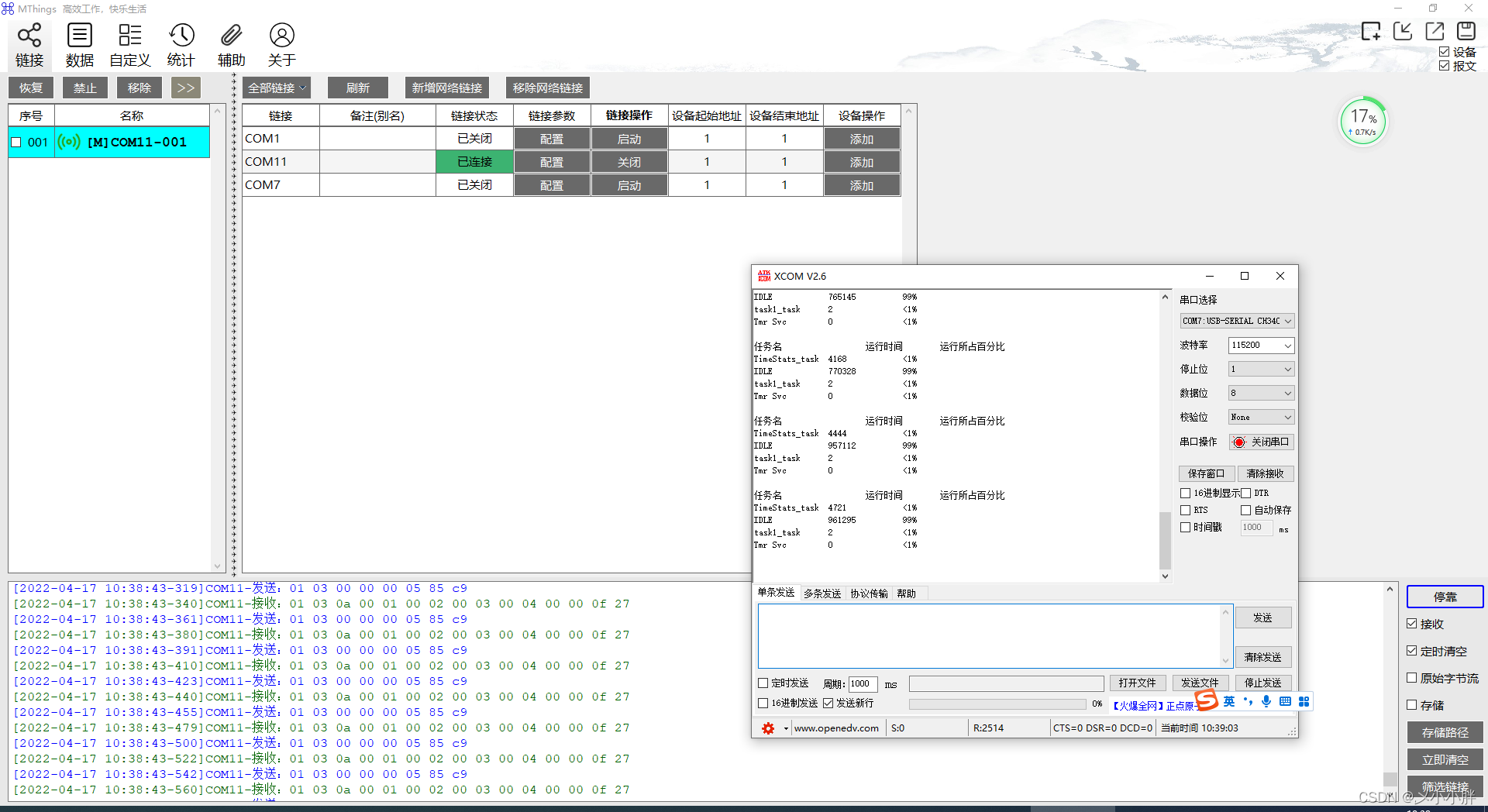Click the 新增网络链接 button
The height and width of the screenshot is (812, 1488).
447,88
